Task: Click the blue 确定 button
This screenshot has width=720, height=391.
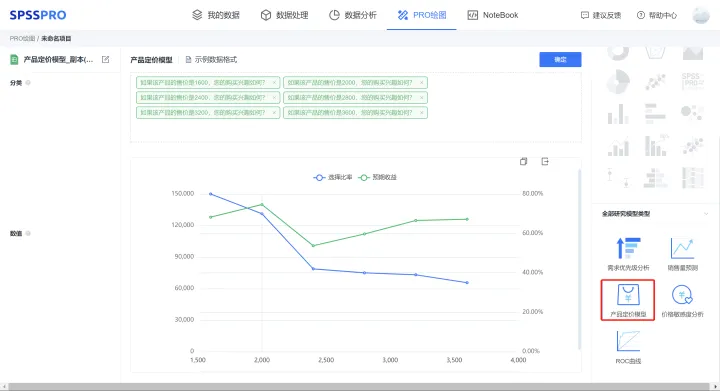Action: pyautogui.click(x=560, y=60)
